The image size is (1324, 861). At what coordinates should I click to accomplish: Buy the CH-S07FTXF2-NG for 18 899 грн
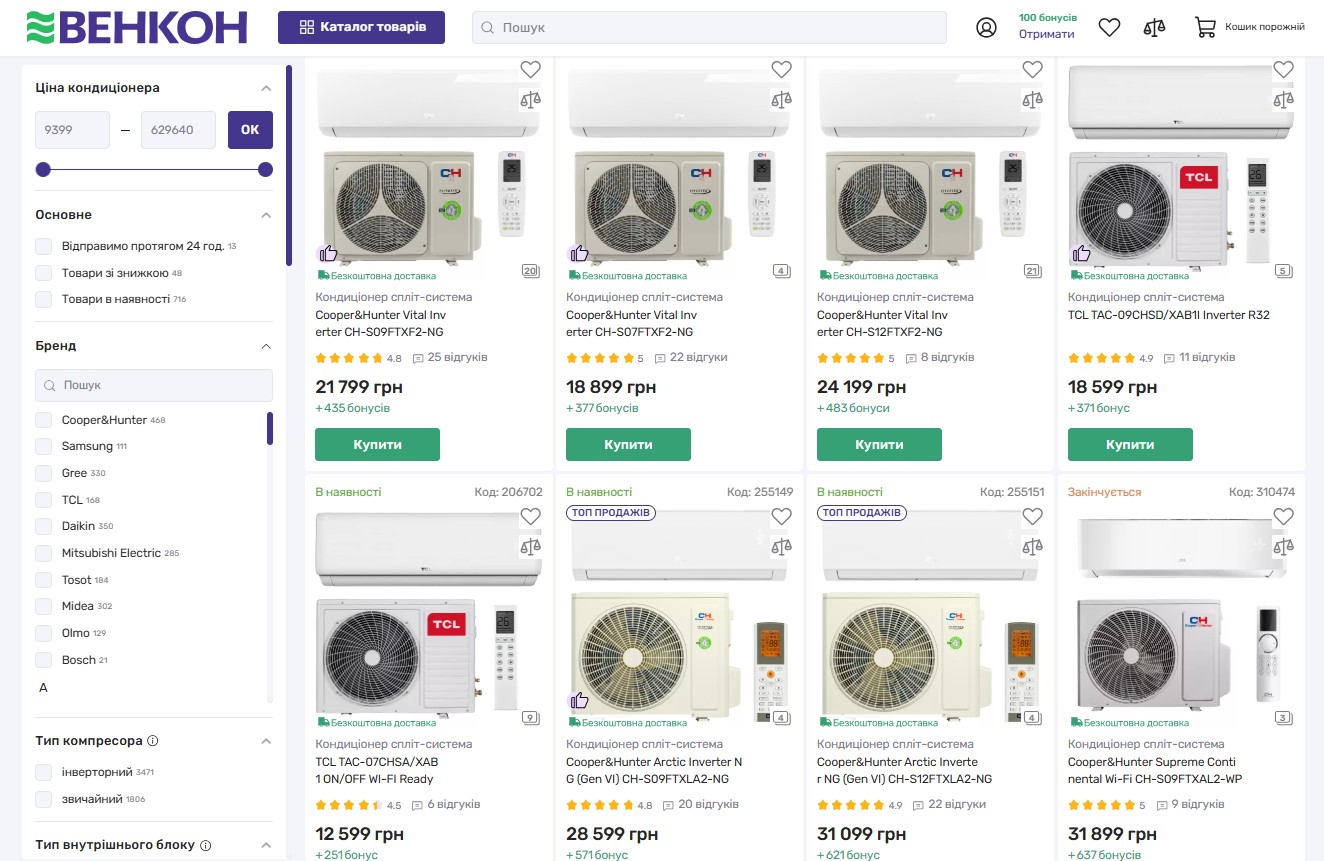[x=629, y=445]
